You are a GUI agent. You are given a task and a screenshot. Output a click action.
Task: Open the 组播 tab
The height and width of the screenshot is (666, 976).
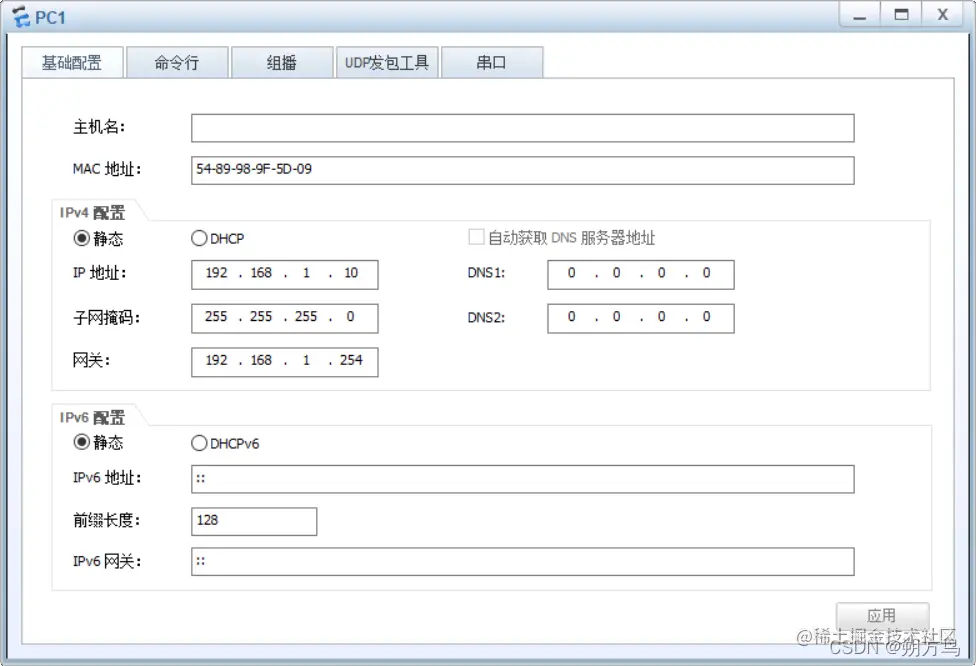coord(282,62)
